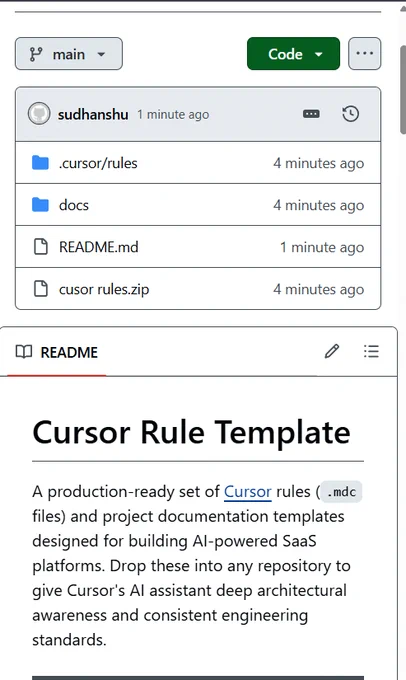This screenshot has width=406, height=680.
Task: Select the README tab
Action: pos(57,352)
